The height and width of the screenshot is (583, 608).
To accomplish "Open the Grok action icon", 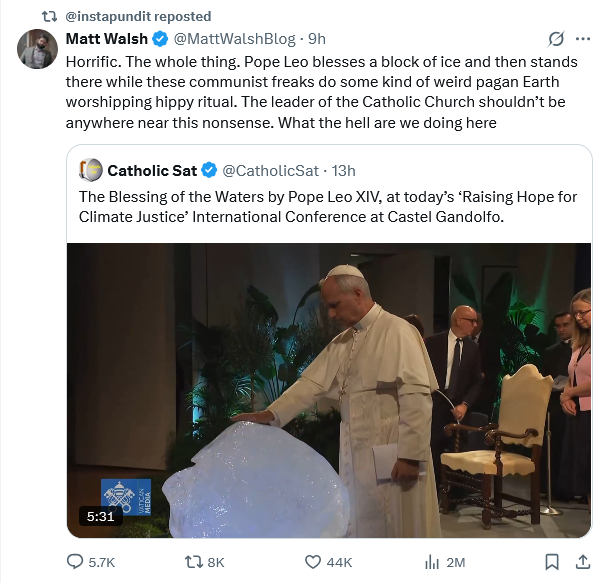I will (x=556, y=39).
